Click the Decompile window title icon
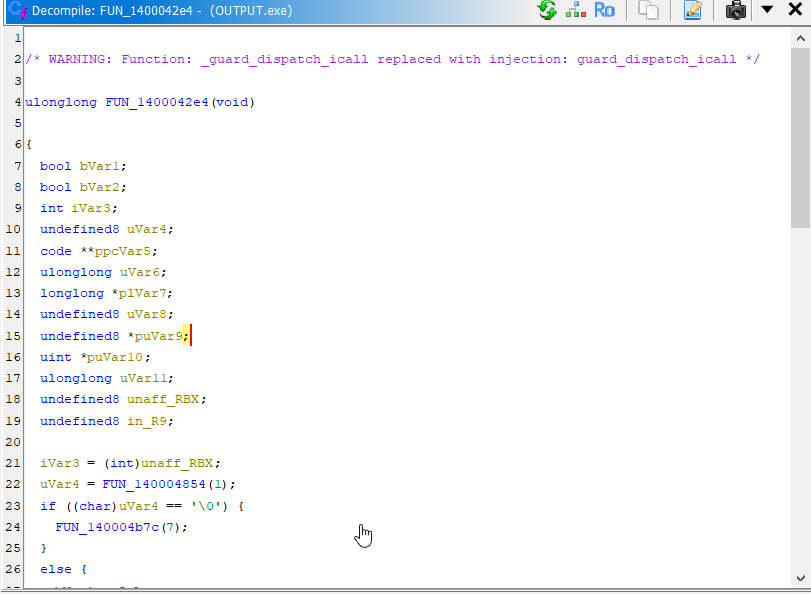811x594 pixels. click(x=15, y=10)
